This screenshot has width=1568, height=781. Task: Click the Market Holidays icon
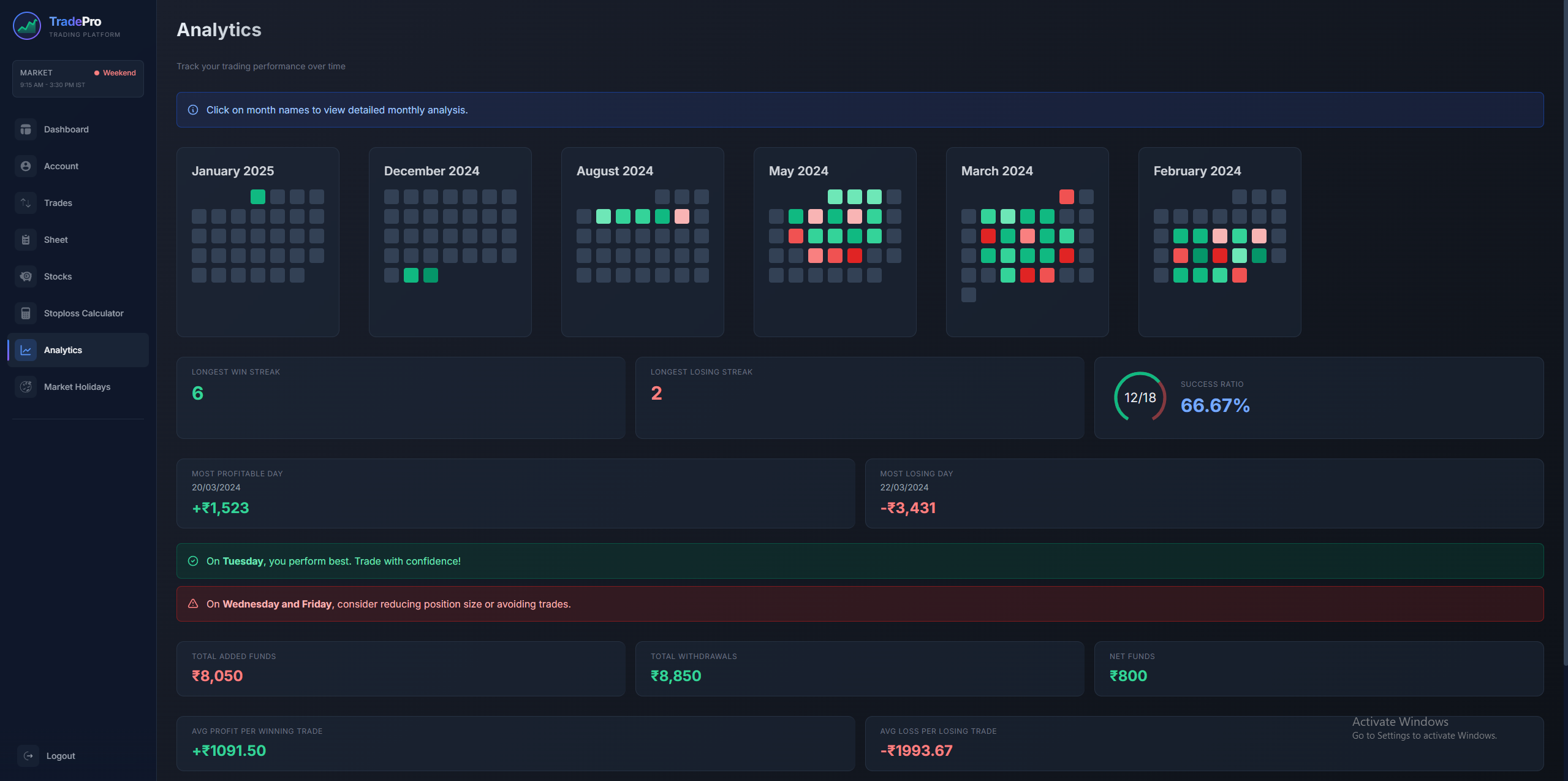tap(26, 387)
